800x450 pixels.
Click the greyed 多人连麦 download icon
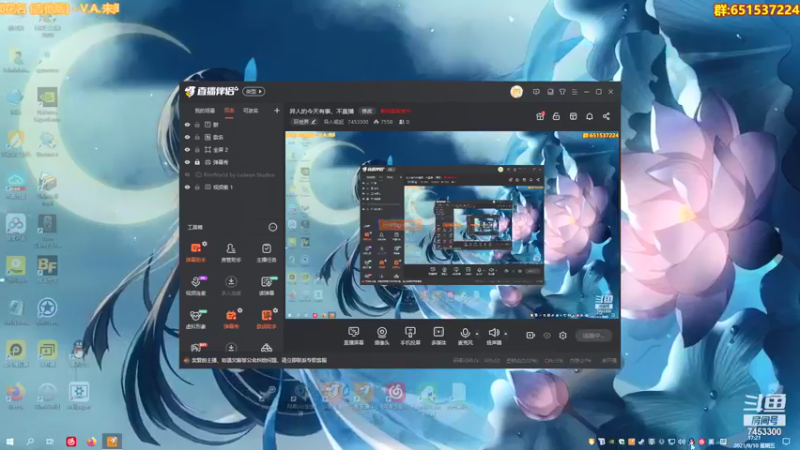point(231,282)
